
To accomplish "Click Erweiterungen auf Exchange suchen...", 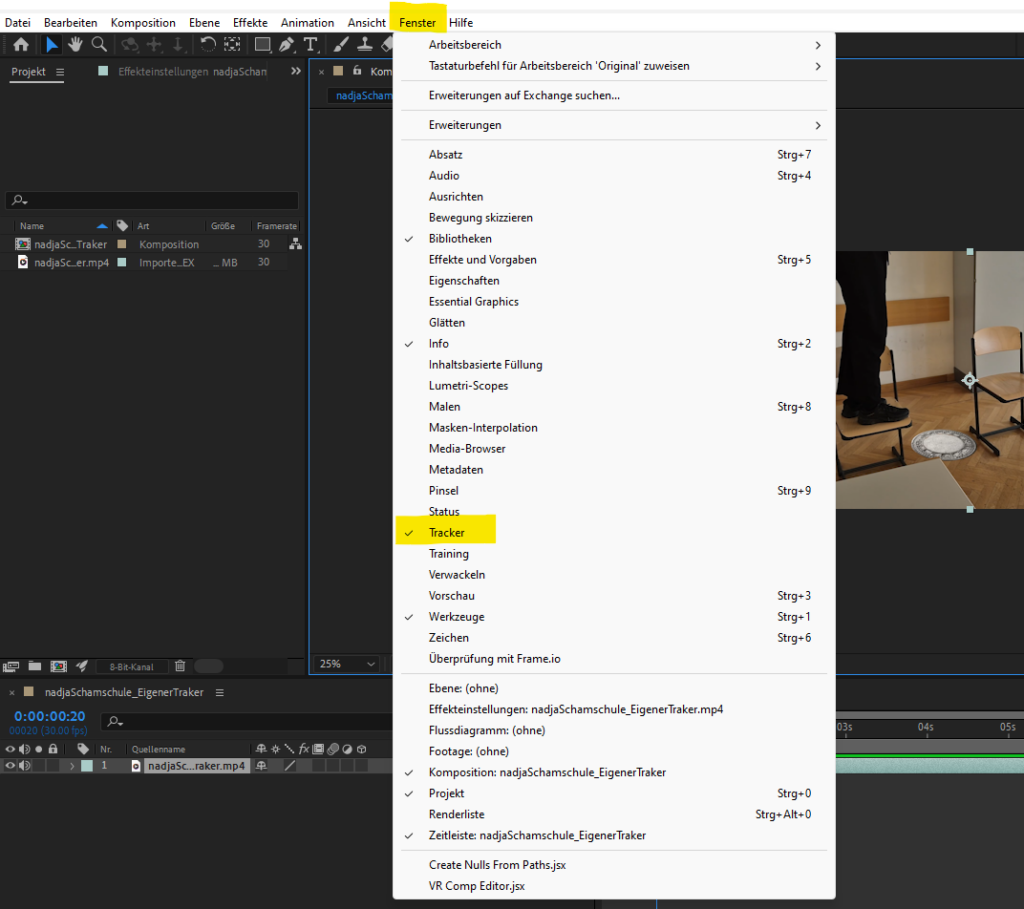I will pyautogui.click(x=524, y=96).
